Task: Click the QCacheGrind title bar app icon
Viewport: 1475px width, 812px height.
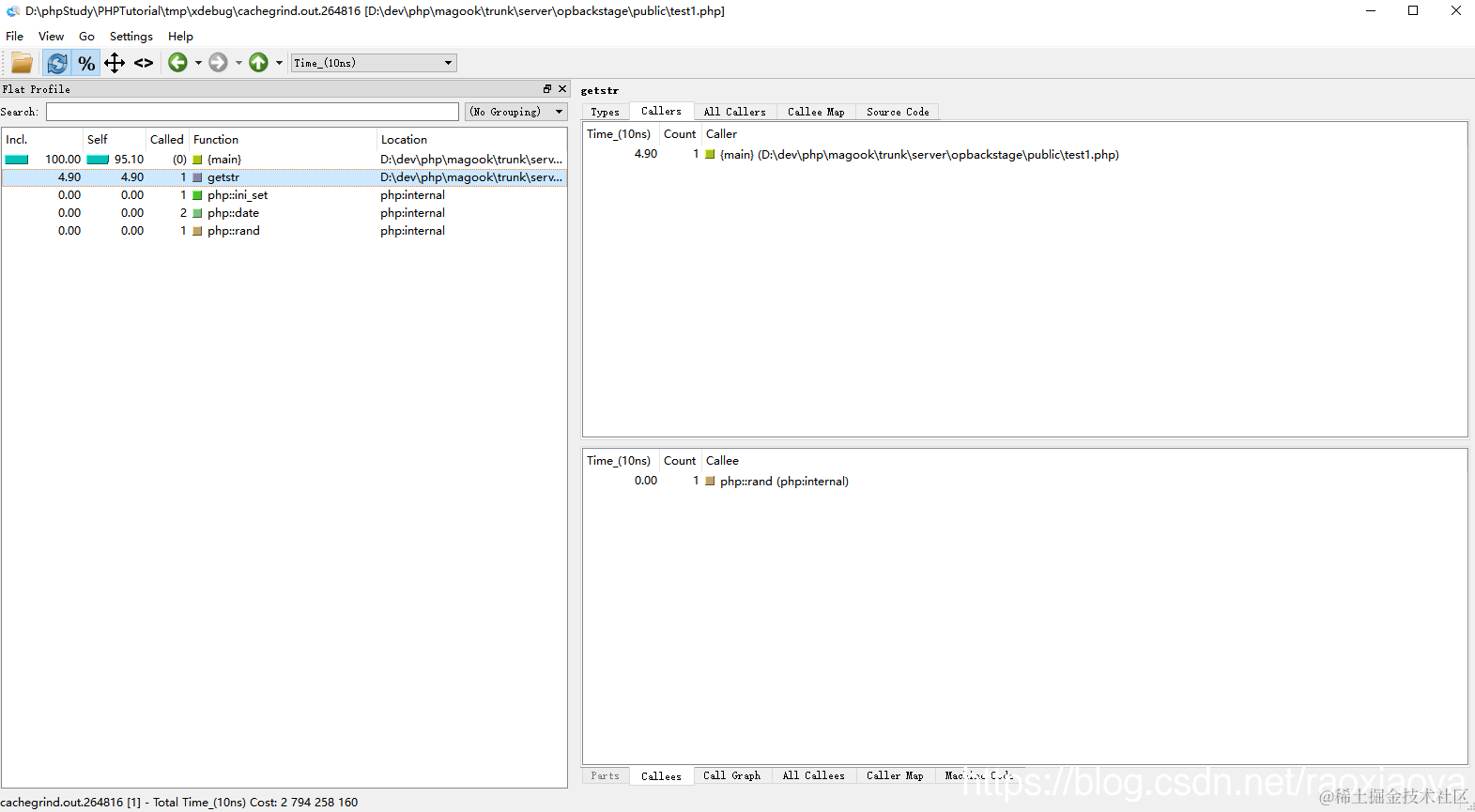Action: (x=12, y=11)
